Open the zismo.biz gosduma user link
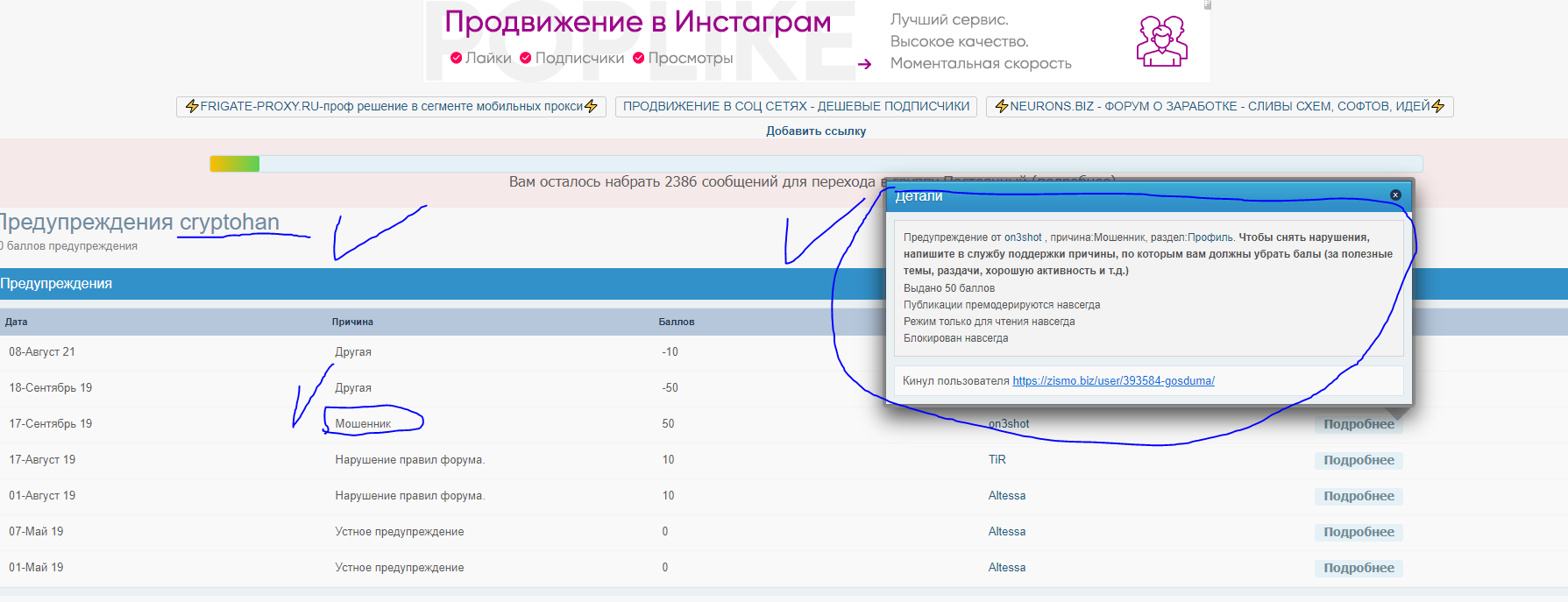1568x602 pixels. coord(1113,381)
